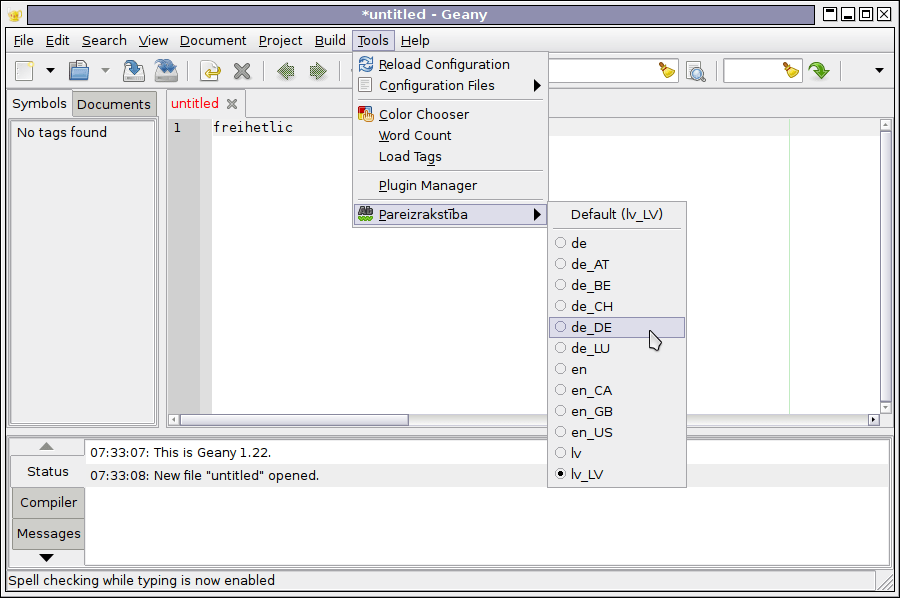Switch to the Messages tab

48,534
